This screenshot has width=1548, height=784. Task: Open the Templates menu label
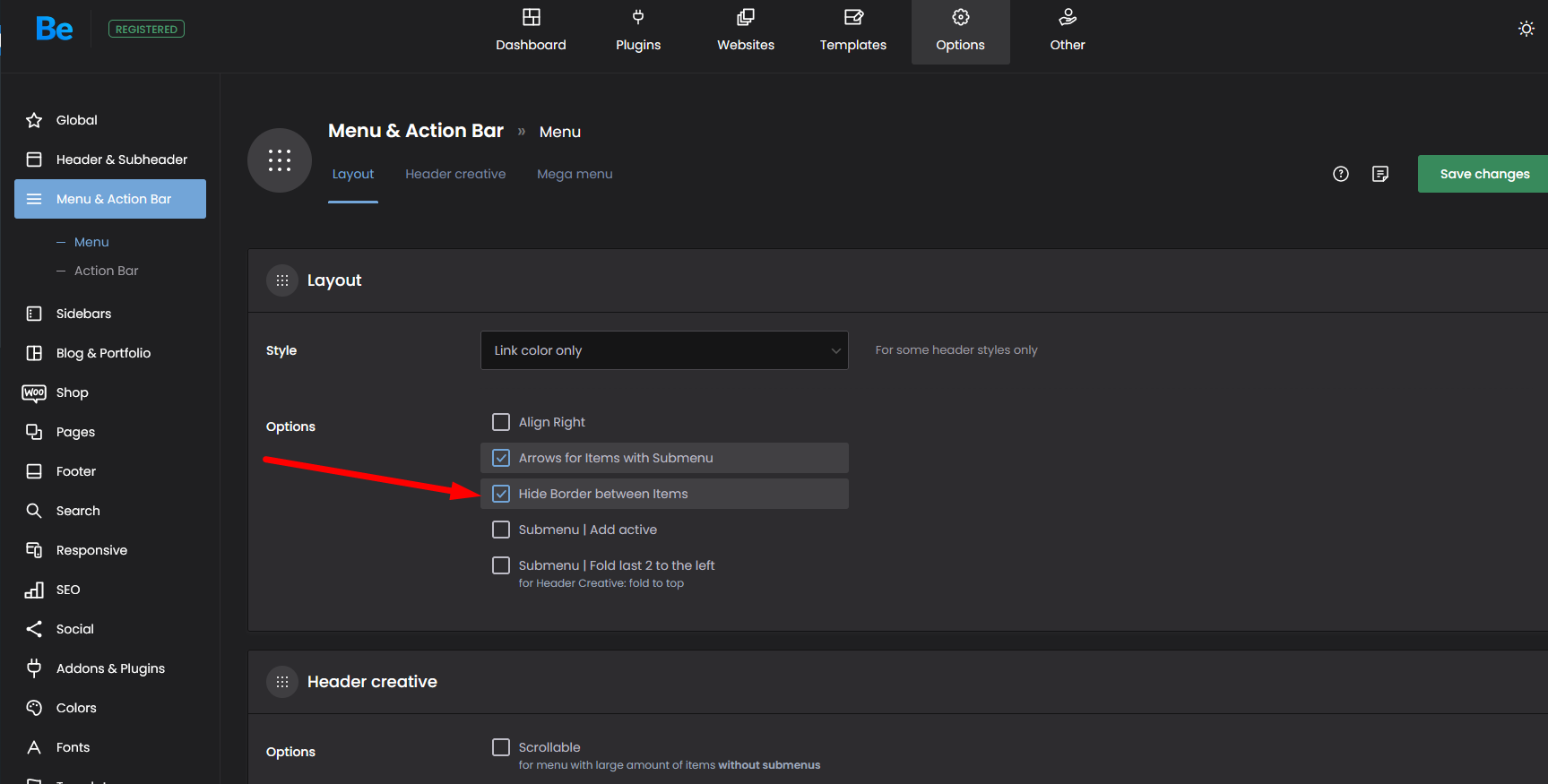[x=853, y=45]
